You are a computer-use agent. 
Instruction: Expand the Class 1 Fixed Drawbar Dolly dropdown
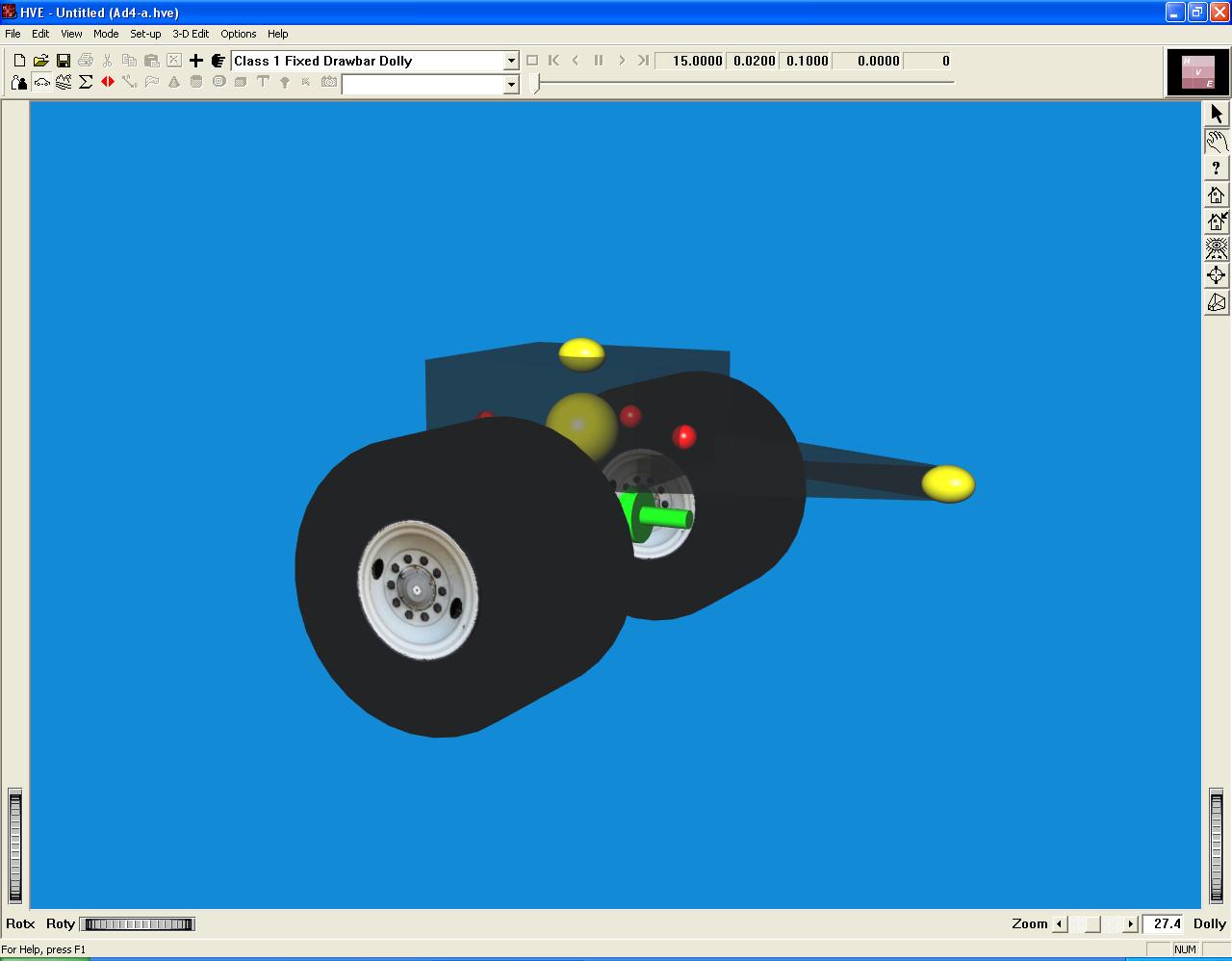511,61
